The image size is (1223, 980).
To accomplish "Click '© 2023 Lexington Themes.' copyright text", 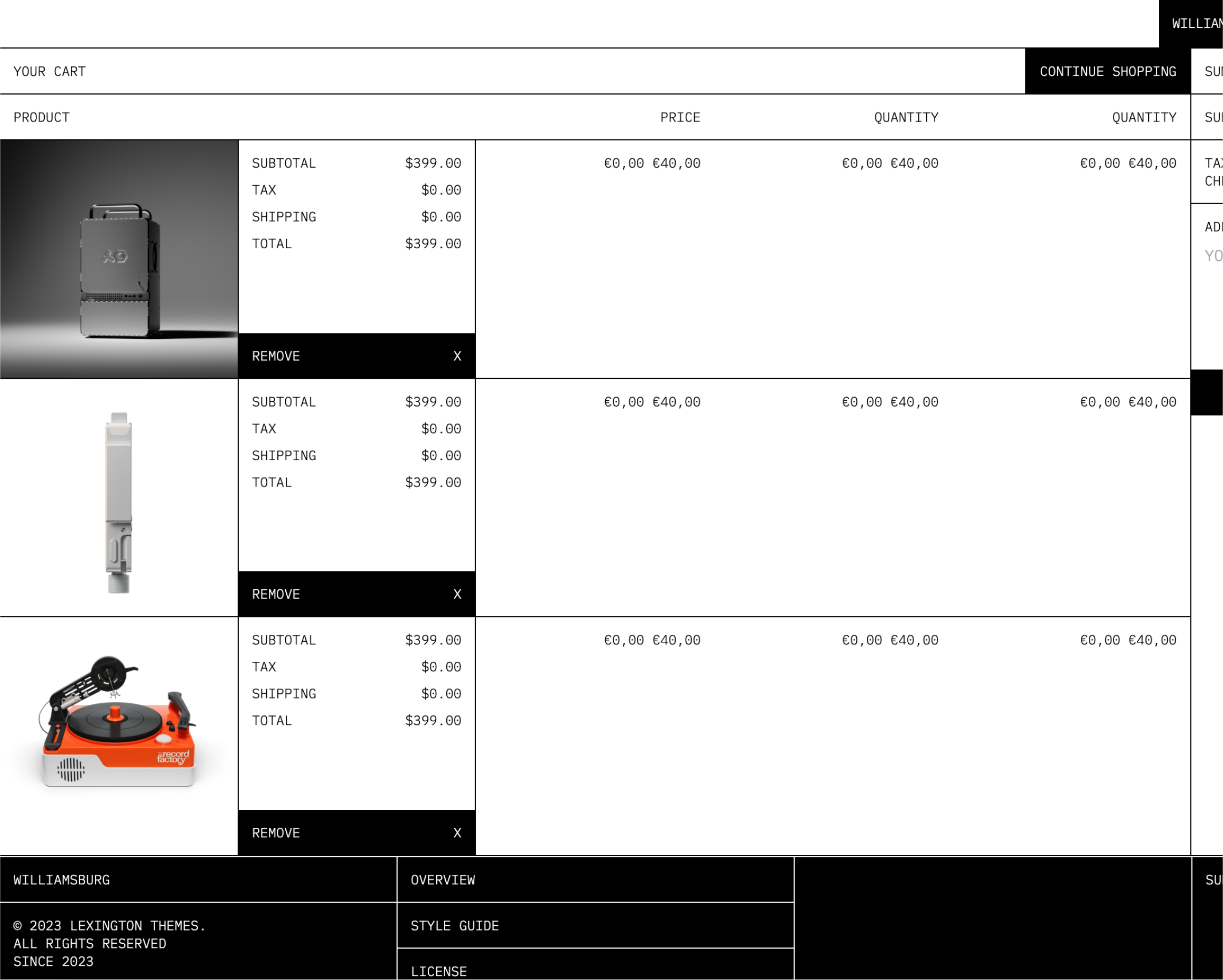I will click(109, 926).
